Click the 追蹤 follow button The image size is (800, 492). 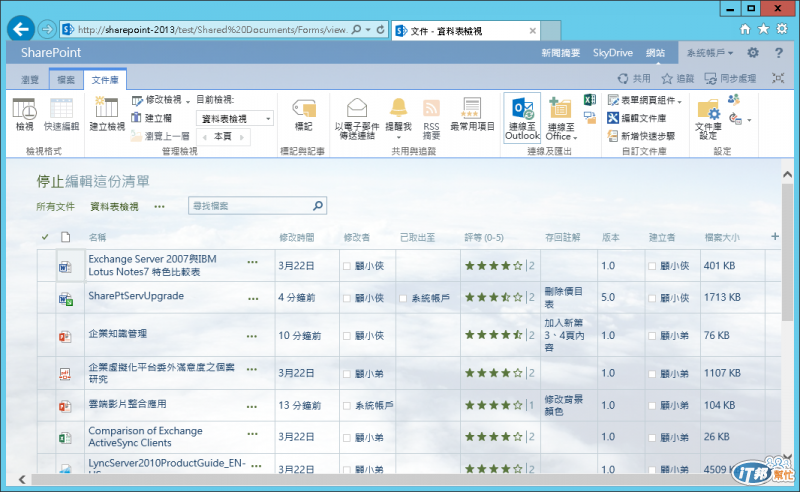pyautogui.click(x=678, y=78)
